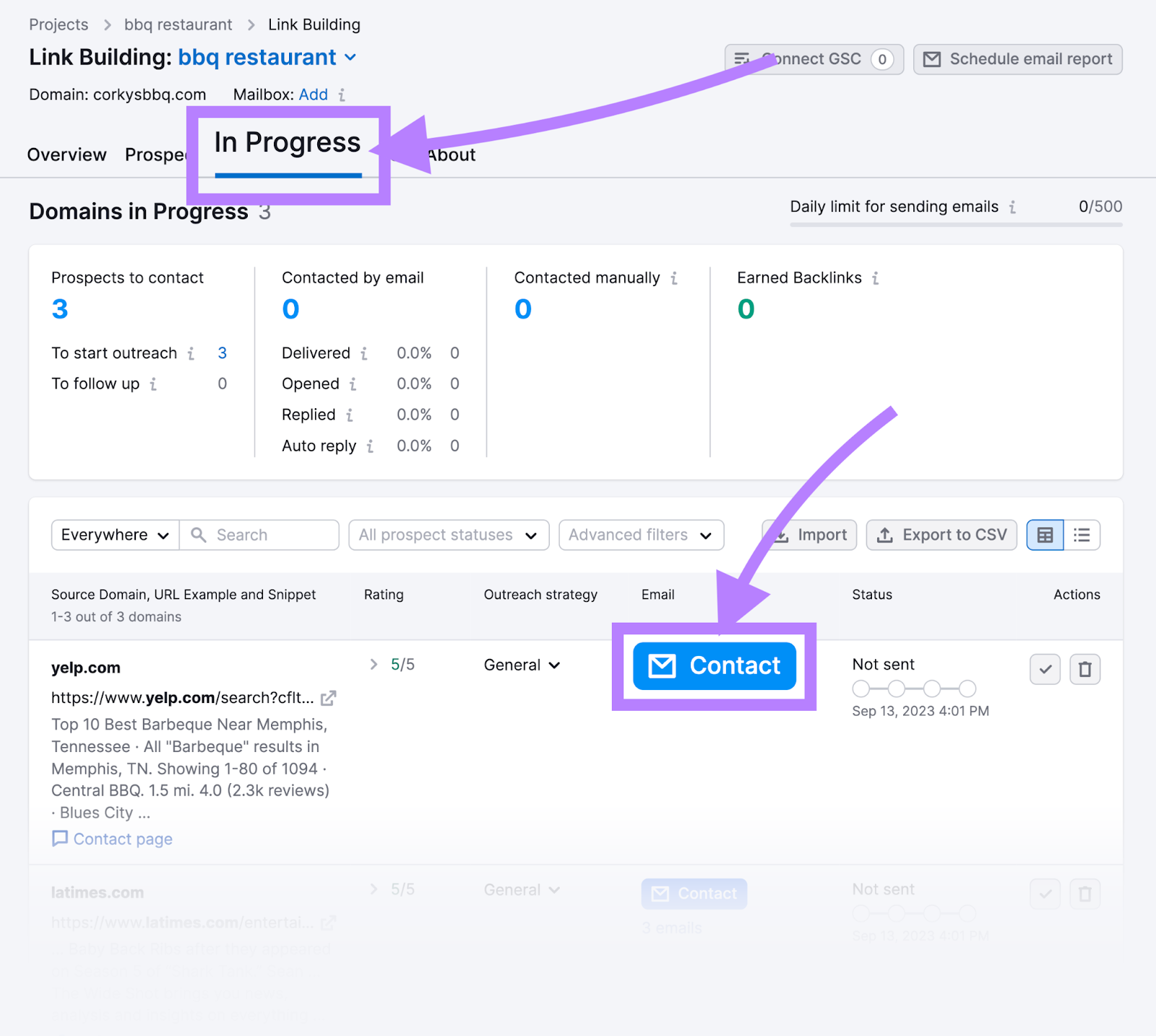Image resolution: width=1156 pixels, height=1036 pixels.
Task: Switch to list view layout
Action: [1082, 535]
